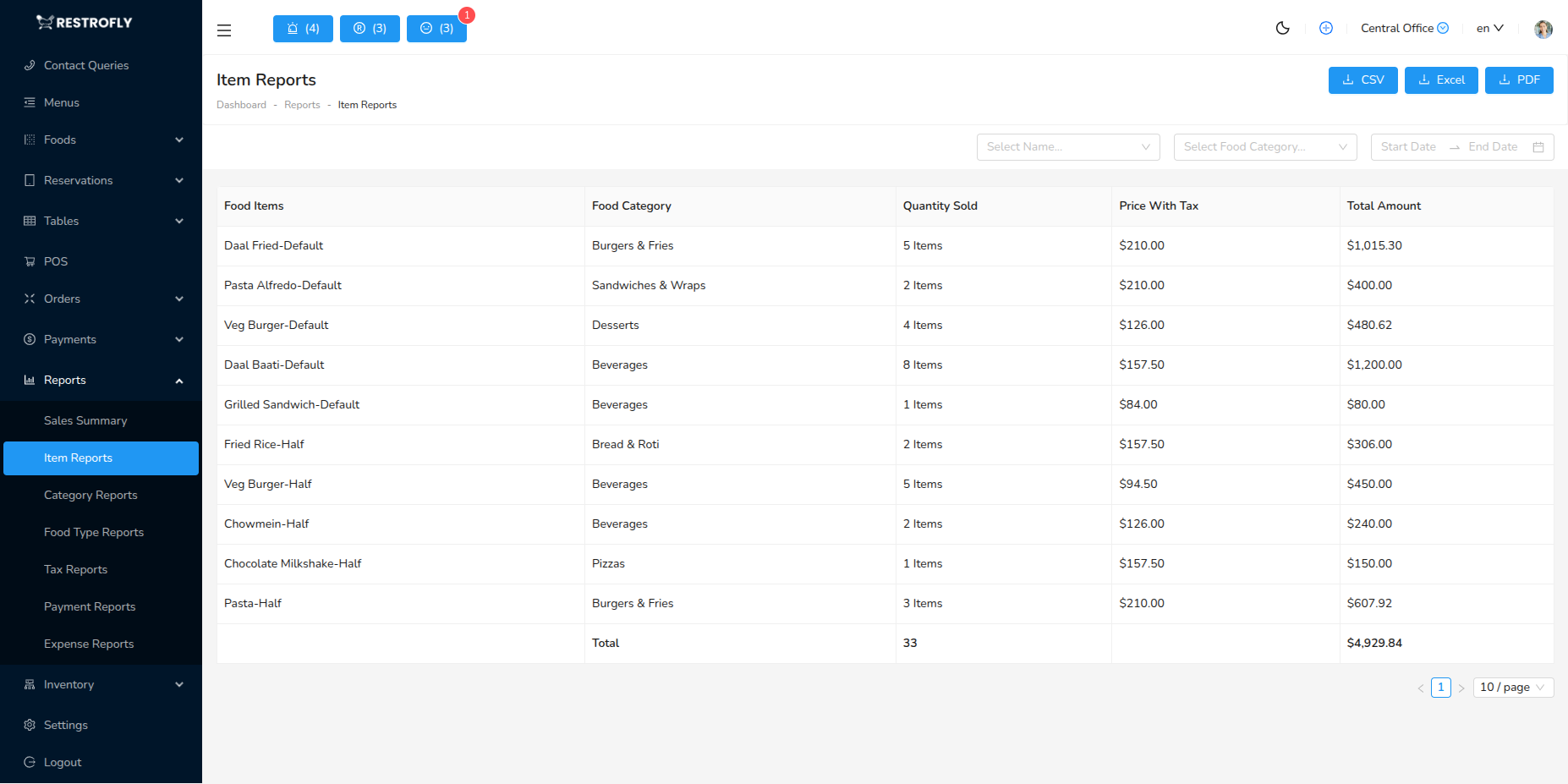This screenshot has width=1568, height=784.
Task: Click the hamburger menu icon
Action: [224, 30]
